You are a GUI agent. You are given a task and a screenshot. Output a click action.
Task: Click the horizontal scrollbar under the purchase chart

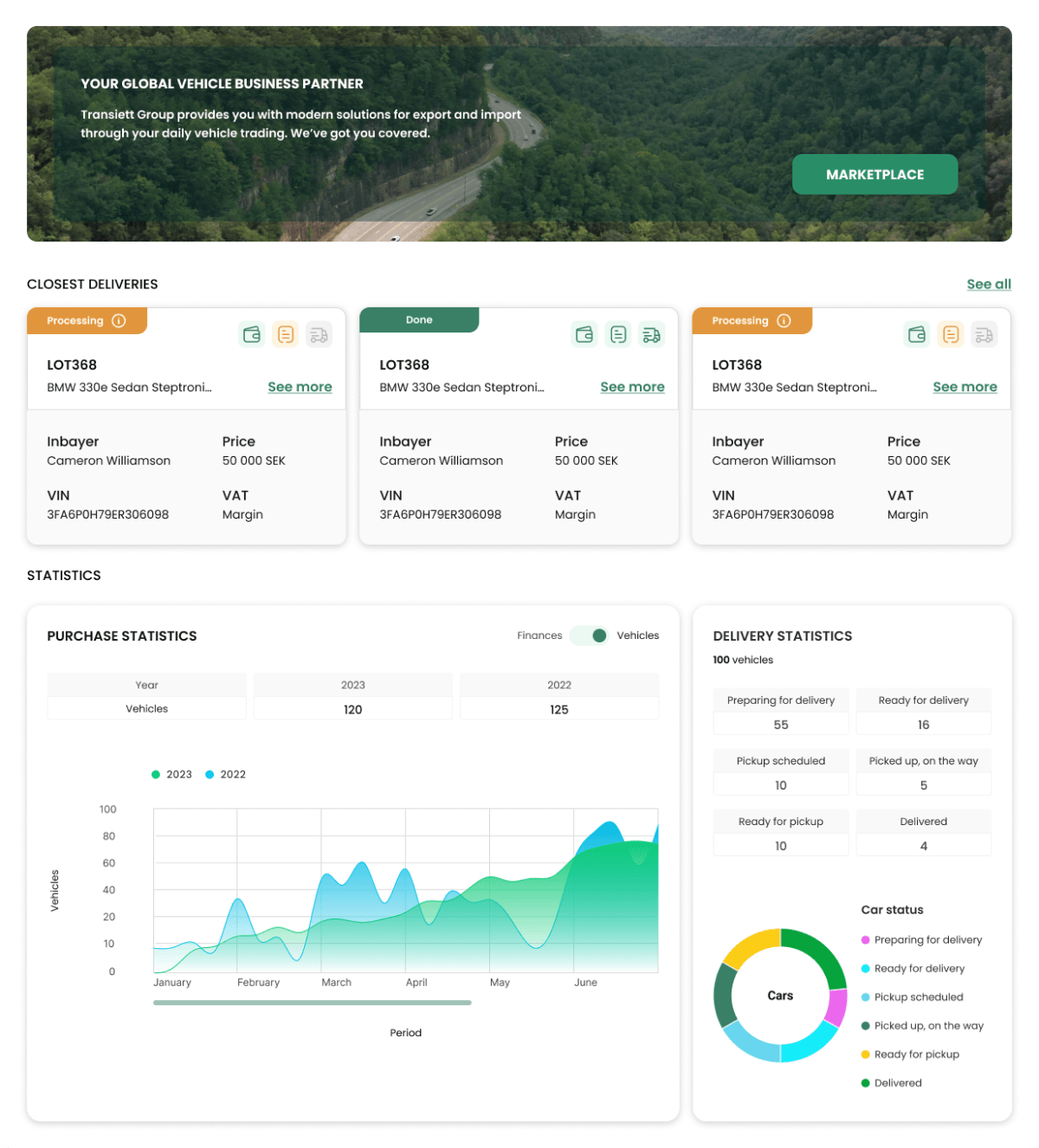coord(313,1003)
